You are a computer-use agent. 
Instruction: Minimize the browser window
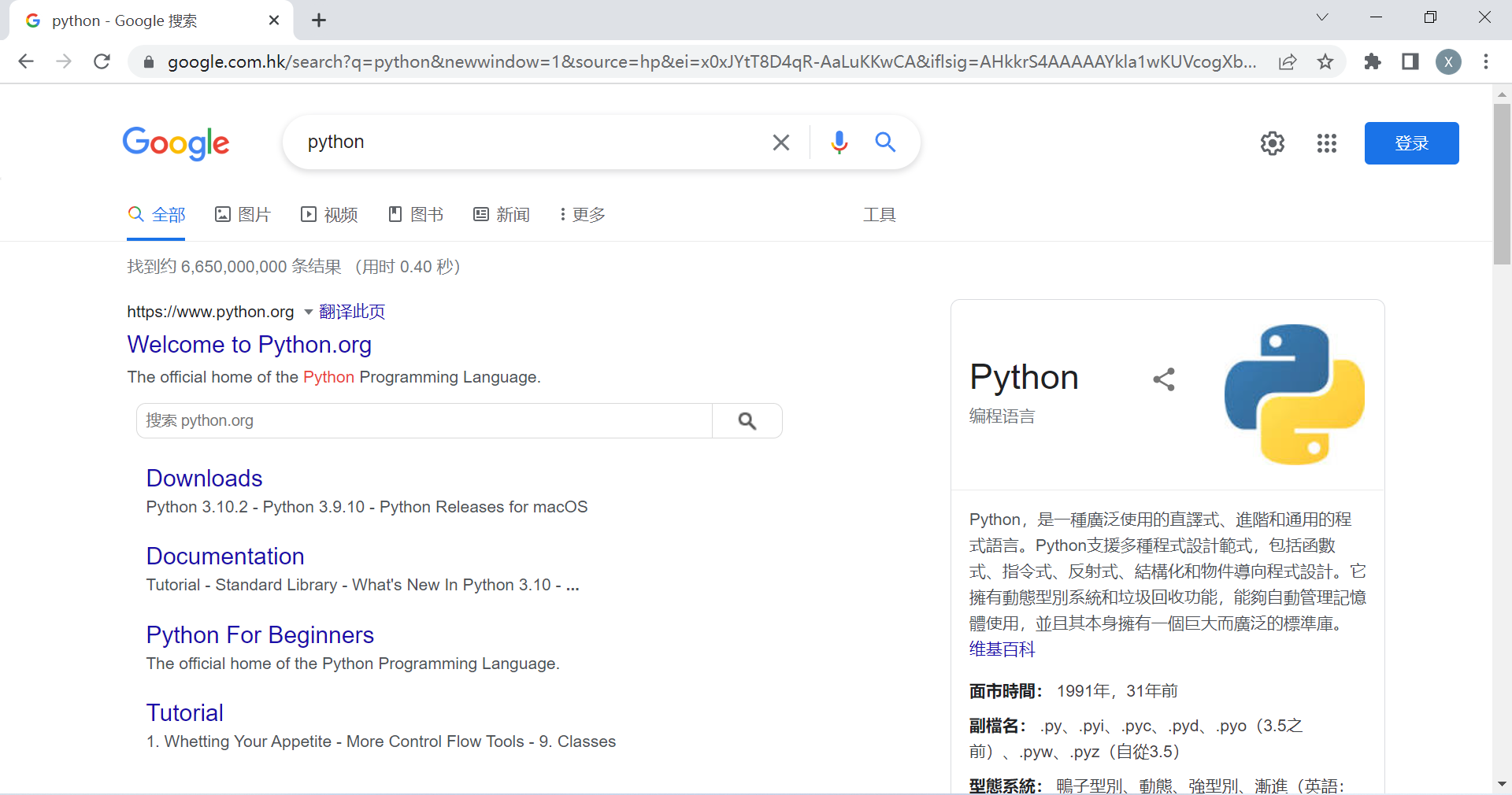(1377, 17)
